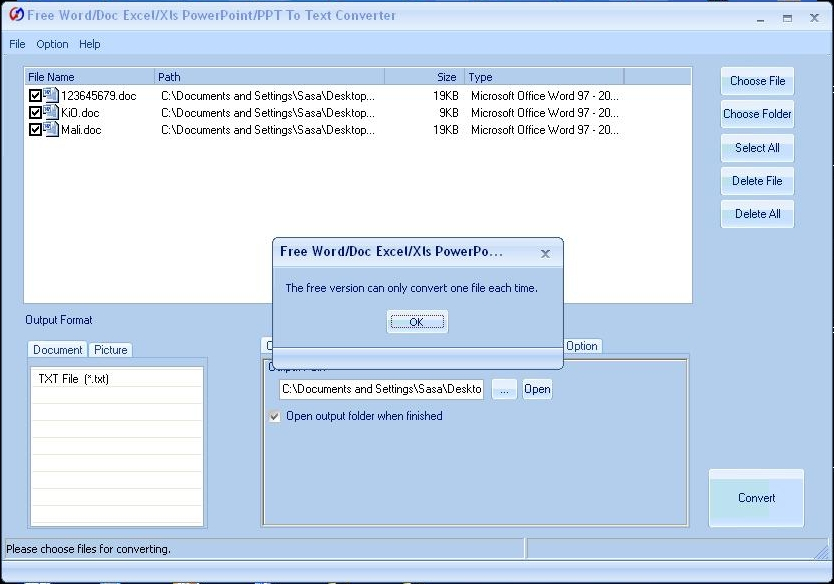Open the File menu
Screen dimensions: 834x584
click(17, 44)
